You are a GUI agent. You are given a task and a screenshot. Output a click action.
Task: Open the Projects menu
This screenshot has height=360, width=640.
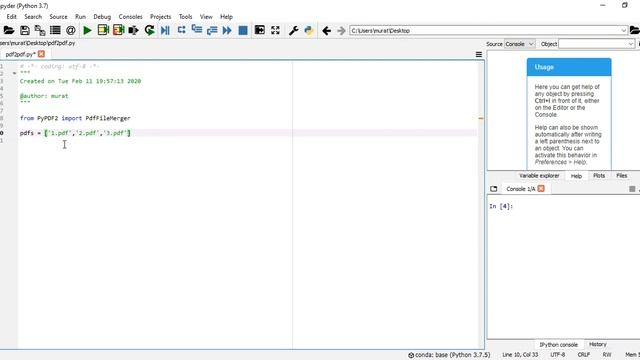click(160, 17)
